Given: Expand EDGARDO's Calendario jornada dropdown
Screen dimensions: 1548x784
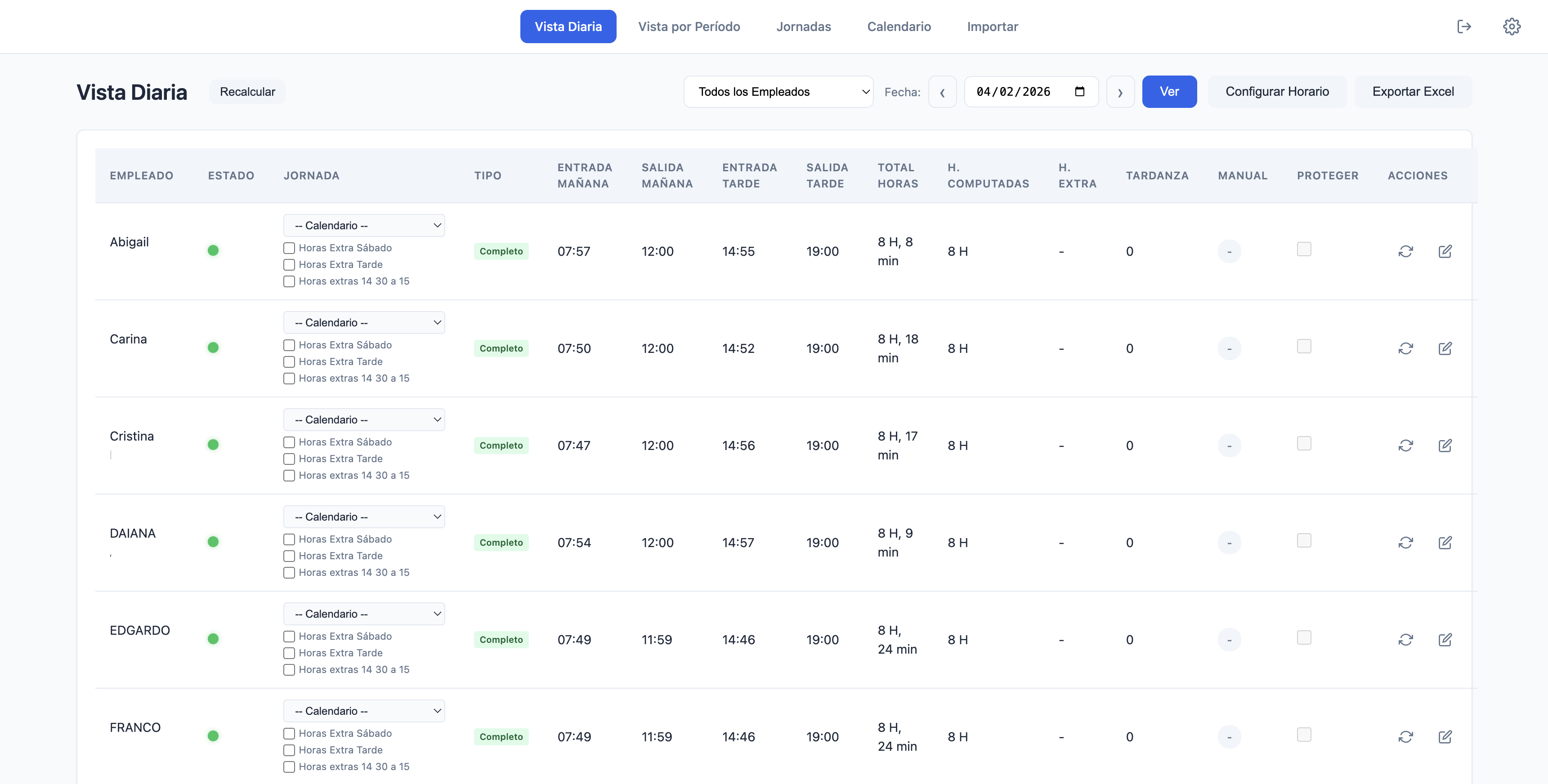Looking at the screenshot, I should click(363, 614).
